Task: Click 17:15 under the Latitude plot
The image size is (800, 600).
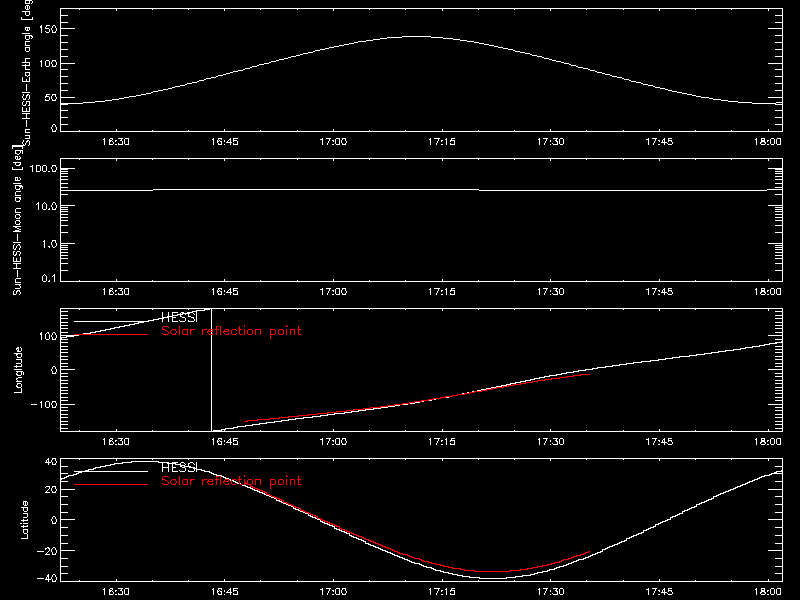Action: pos(442,592)
